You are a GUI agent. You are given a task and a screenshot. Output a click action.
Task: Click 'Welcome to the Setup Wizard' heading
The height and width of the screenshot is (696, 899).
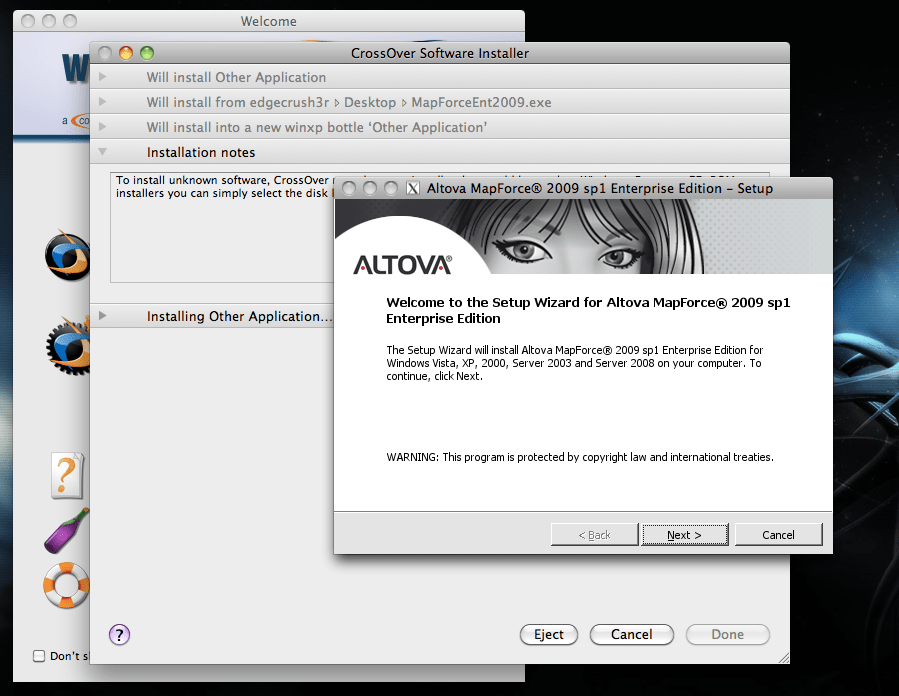pos(588,310)
